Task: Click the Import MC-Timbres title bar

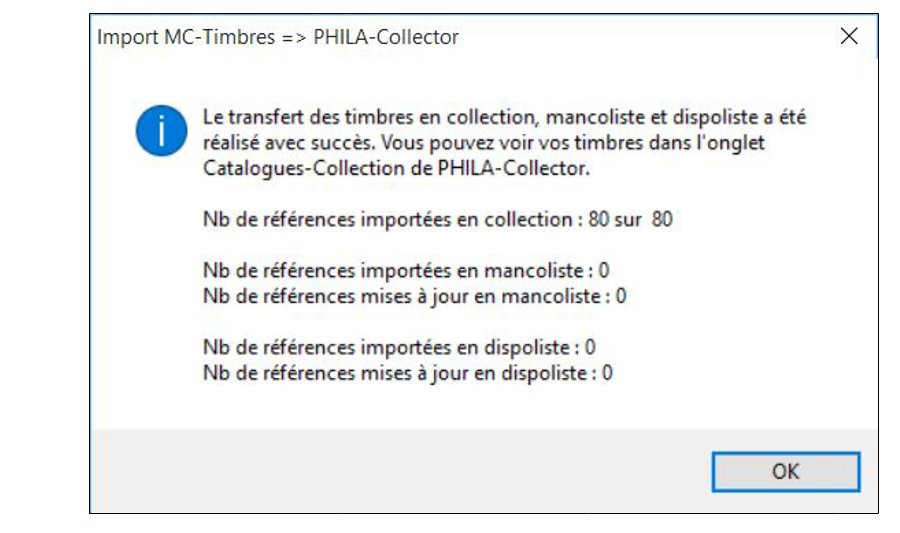Action: click(x=459, y=37)
